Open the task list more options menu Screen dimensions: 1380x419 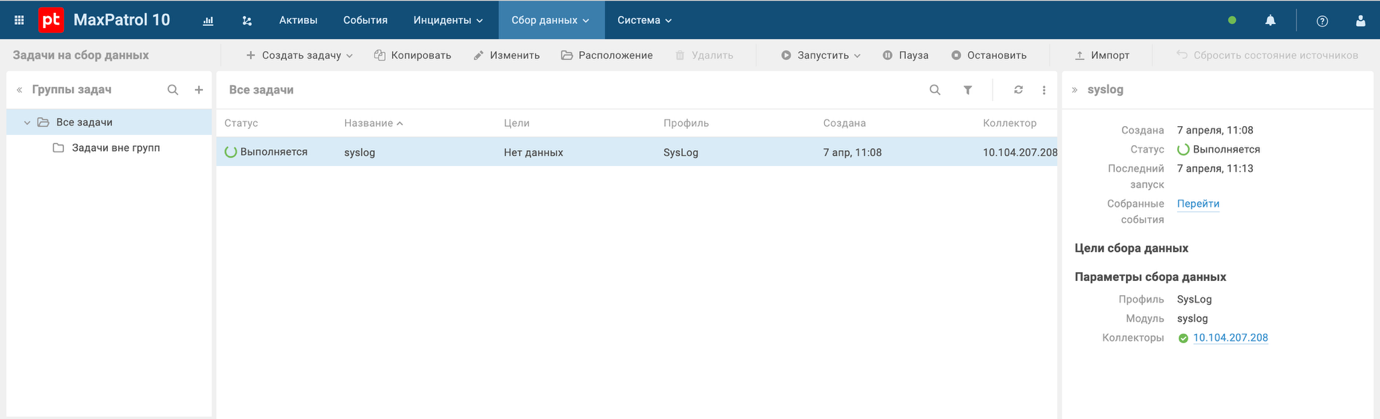coord(1044,90)
